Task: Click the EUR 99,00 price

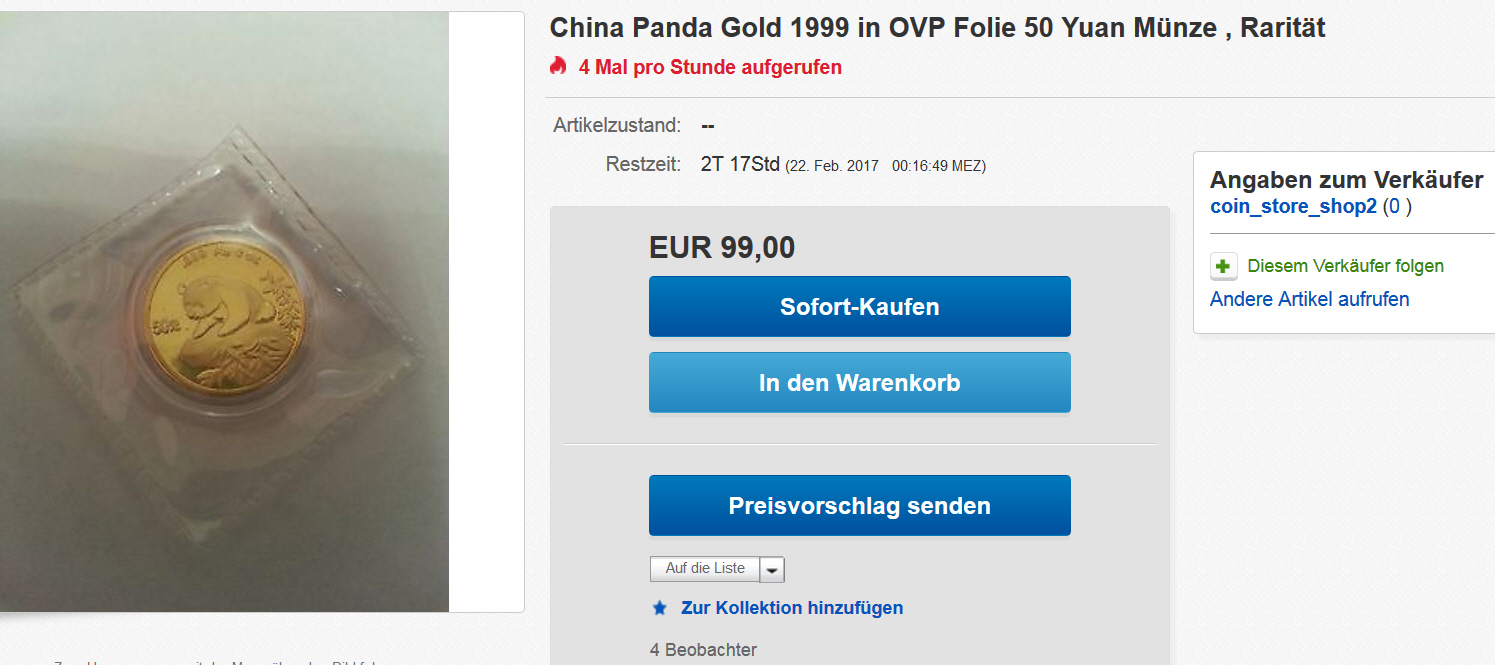Action: point(722,248)
